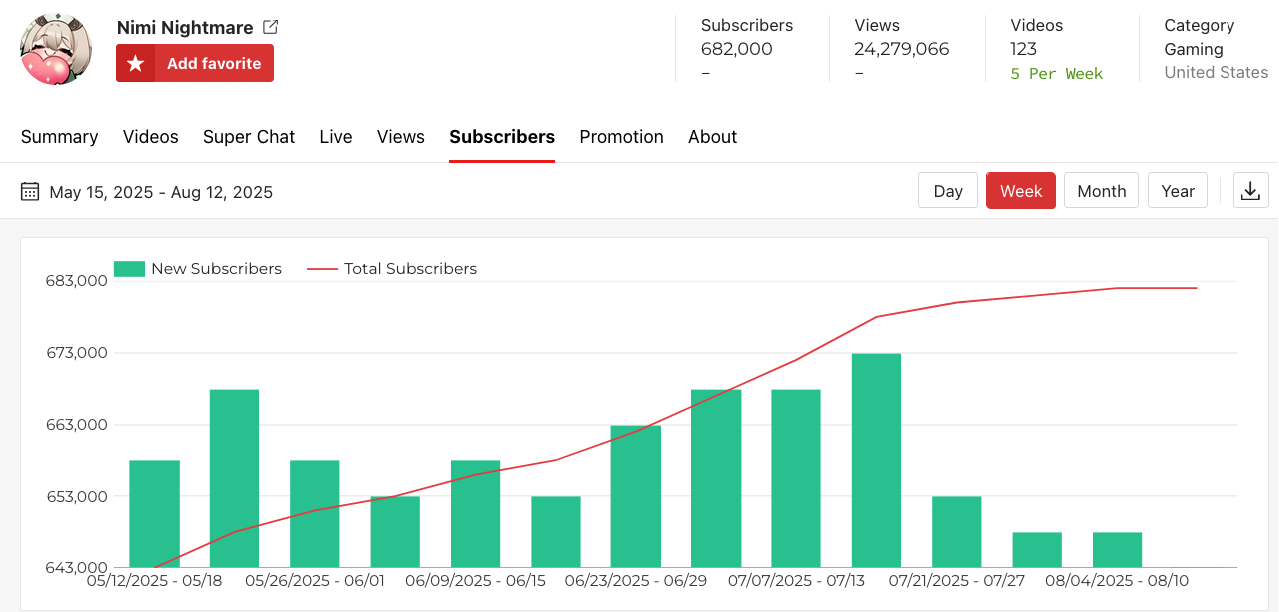Click the 05/12/2025 - 05/18 bar
1279x612 pixels.
(155, 514)
